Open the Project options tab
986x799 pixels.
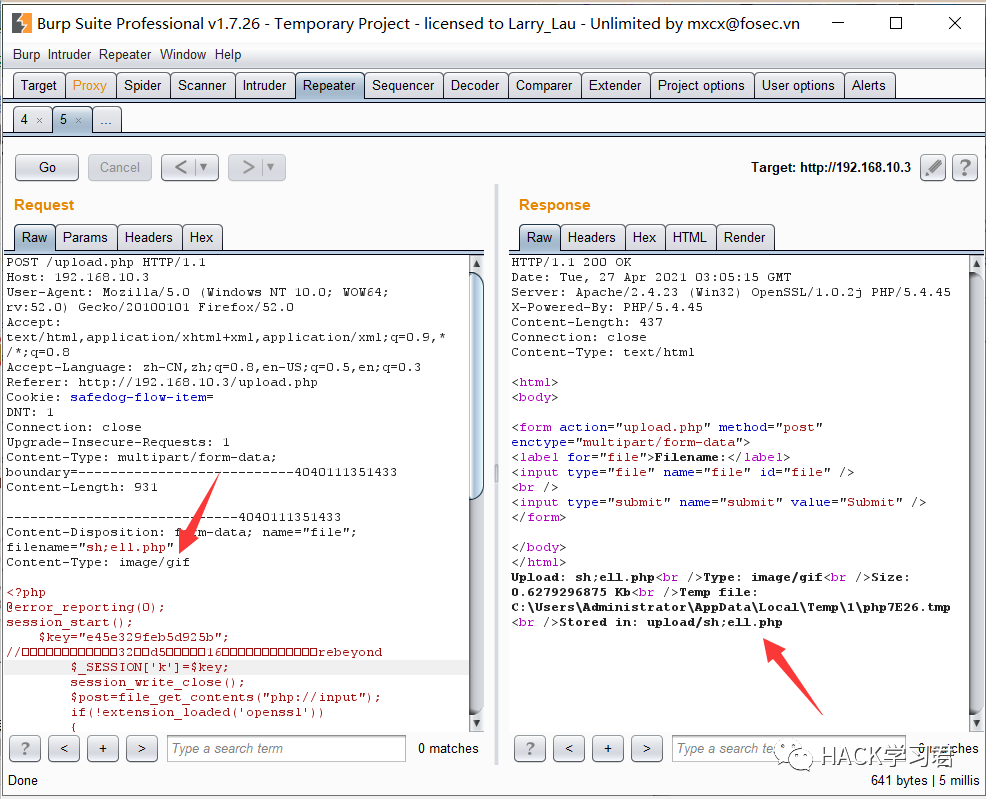click(x=701, y=85)
